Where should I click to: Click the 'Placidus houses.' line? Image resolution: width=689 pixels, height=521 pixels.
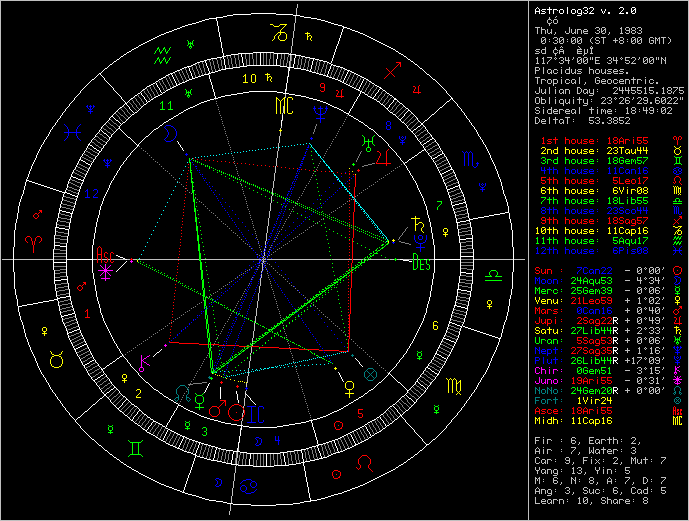(x=582, y=71)
